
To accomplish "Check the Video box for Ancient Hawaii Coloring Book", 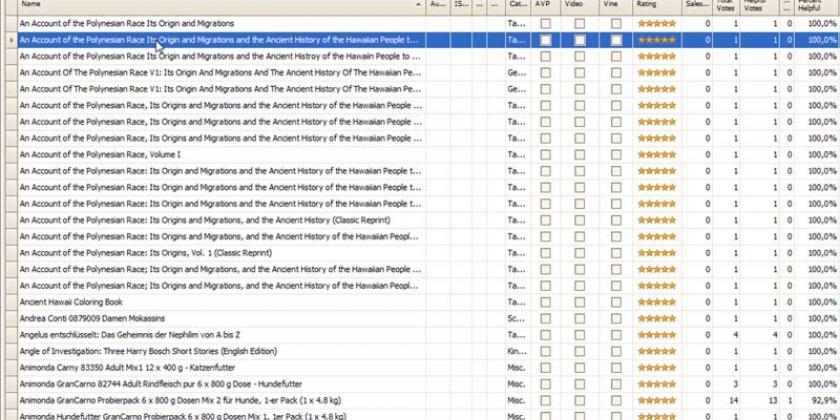I will pyautogui.click(x=580, y=301).
